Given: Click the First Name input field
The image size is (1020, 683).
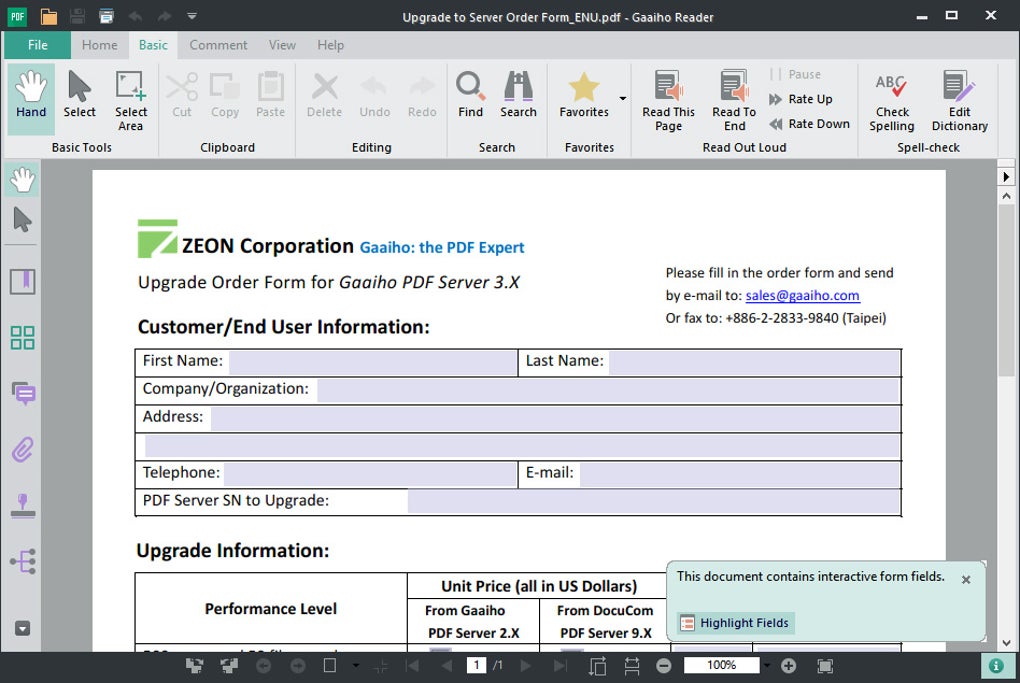Looking at the screenshot, I should tap(372, 362).
